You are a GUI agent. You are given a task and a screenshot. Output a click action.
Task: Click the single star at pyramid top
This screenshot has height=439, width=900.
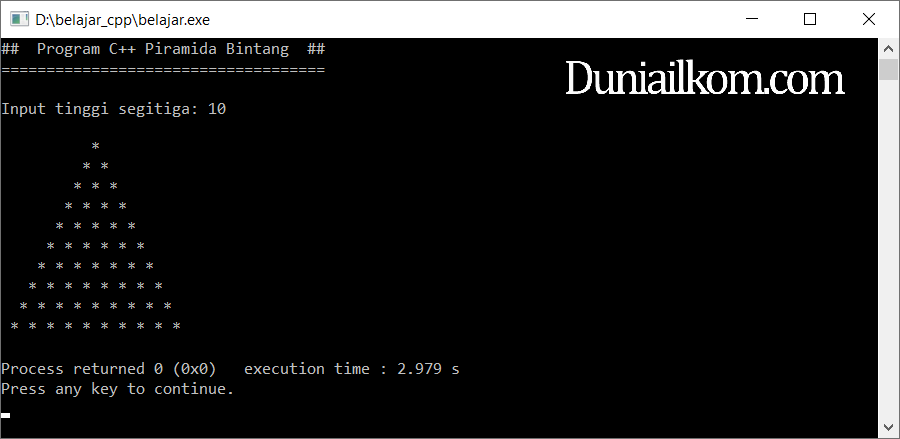pyautogui.click(x=95, y=146)
